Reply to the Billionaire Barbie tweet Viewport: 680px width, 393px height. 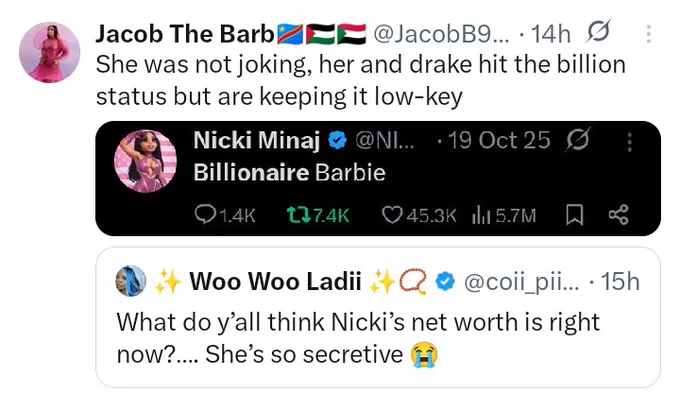tap(225, 215)
